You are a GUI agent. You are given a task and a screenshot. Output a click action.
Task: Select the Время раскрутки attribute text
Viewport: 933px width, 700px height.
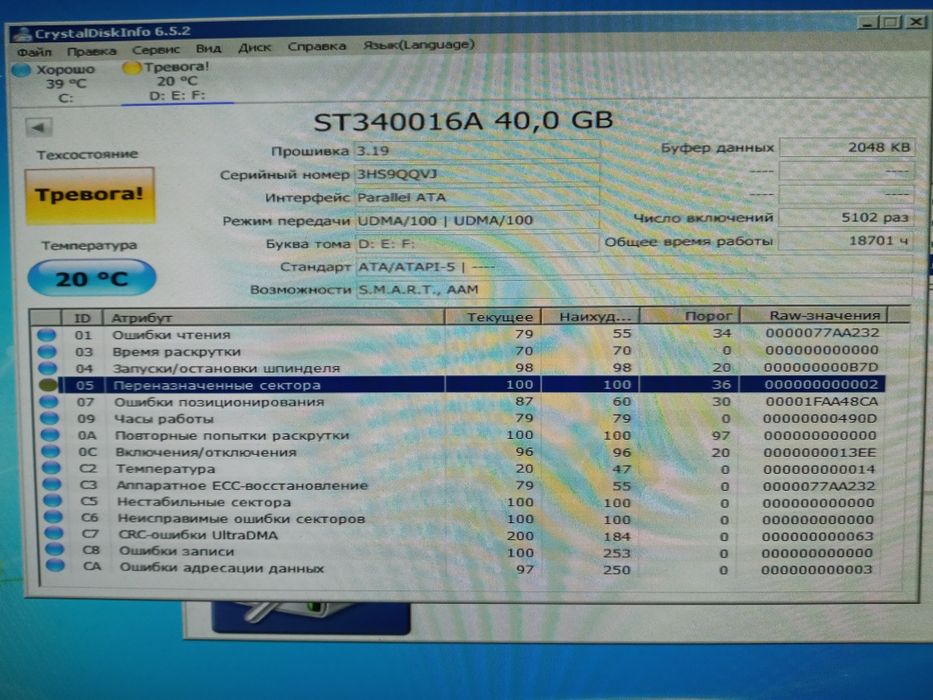(177, 351)
